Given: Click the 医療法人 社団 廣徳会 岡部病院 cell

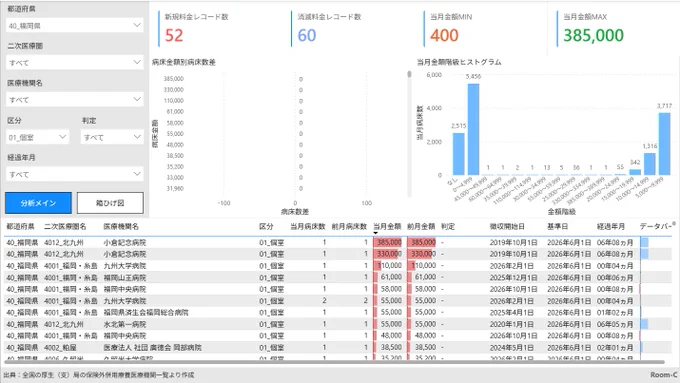Looking at the screenshot, I should (x=152, y=347).
